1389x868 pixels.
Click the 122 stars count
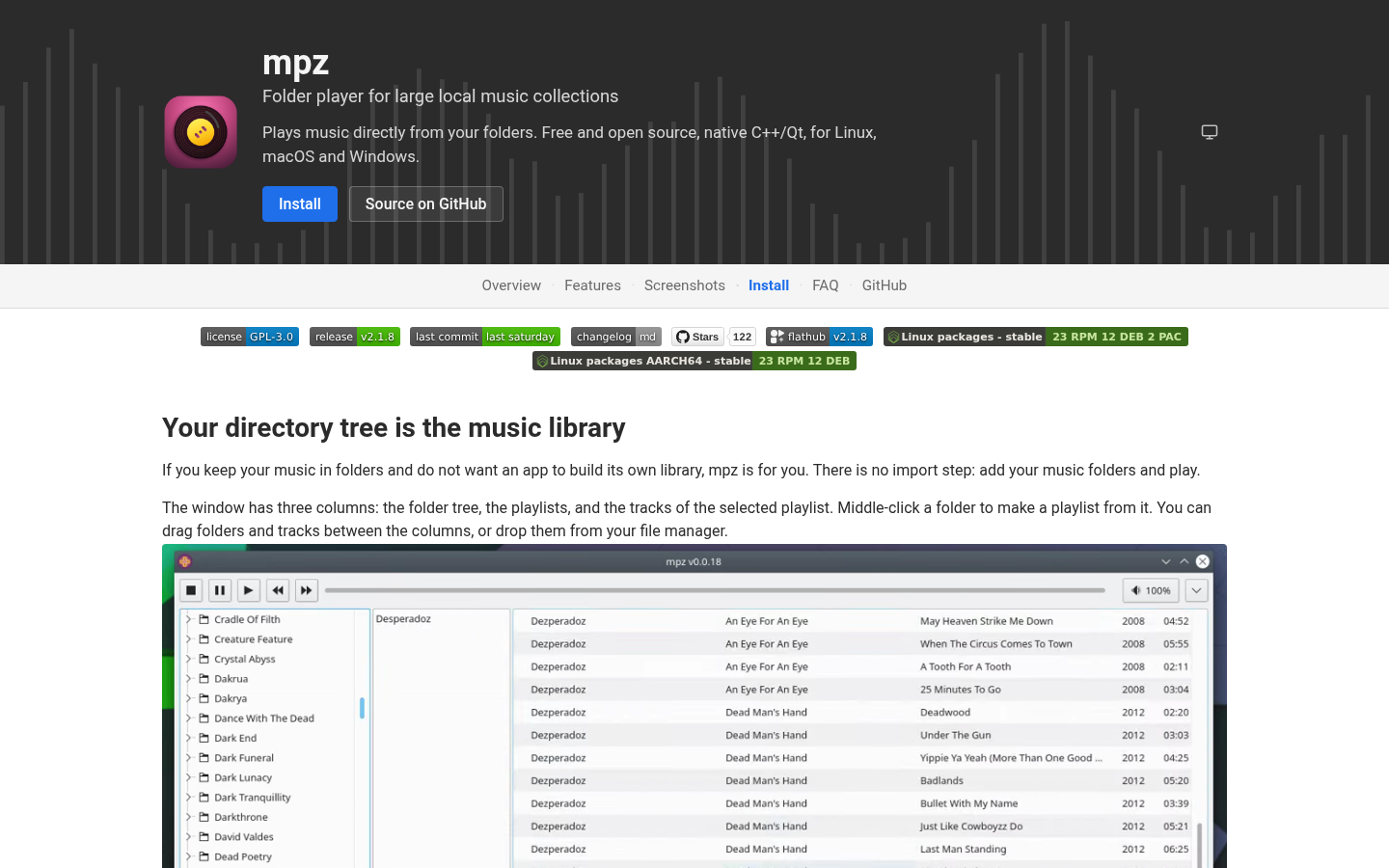[x=742, y=337]
